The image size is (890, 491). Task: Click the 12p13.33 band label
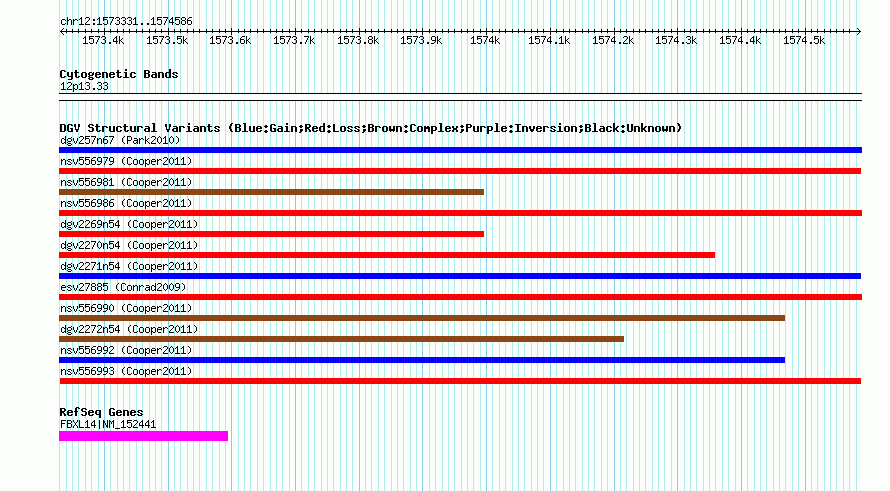pyautogui.click(x=84, y=87)
